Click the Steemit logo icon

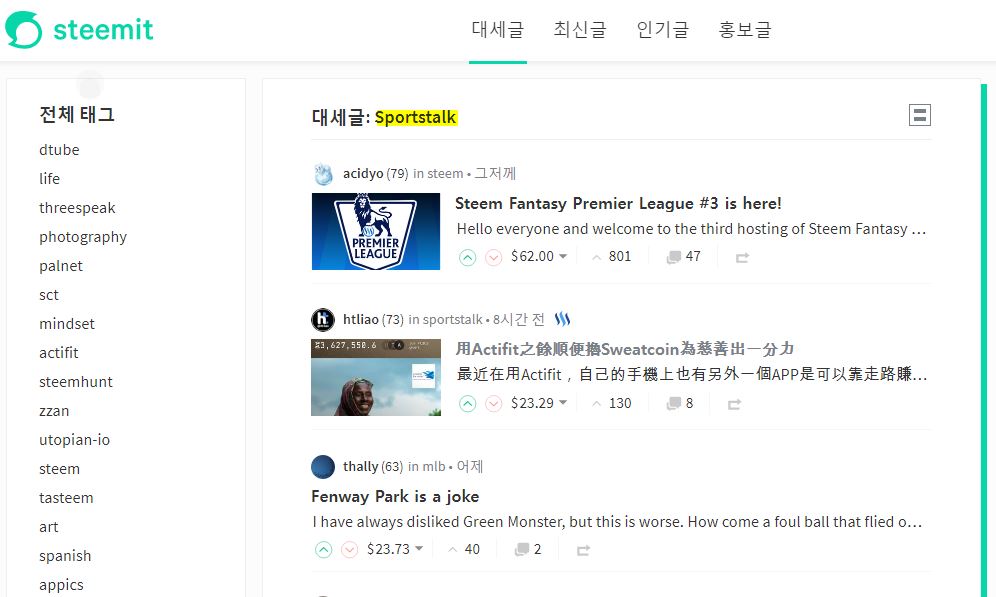pyautogui.click(x=24, y=30)
